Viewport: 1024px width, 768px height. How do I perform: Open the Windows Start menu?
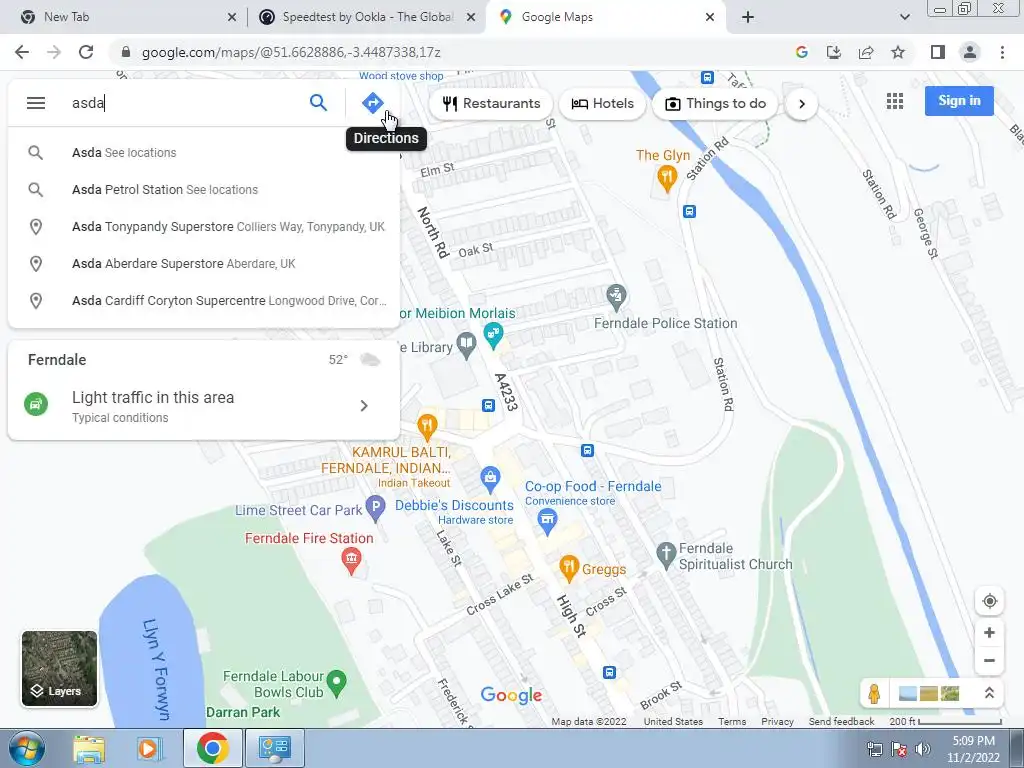click(26, 748)
